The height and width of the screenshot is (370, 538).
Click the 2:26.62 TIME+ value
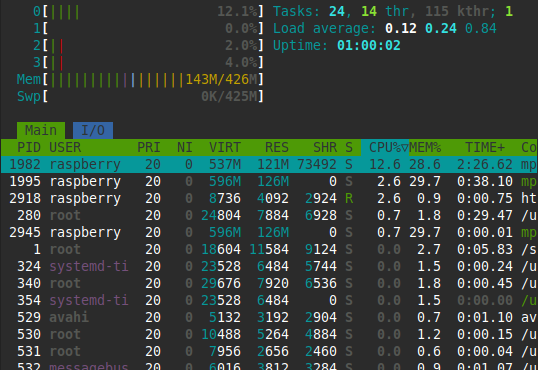485,164
